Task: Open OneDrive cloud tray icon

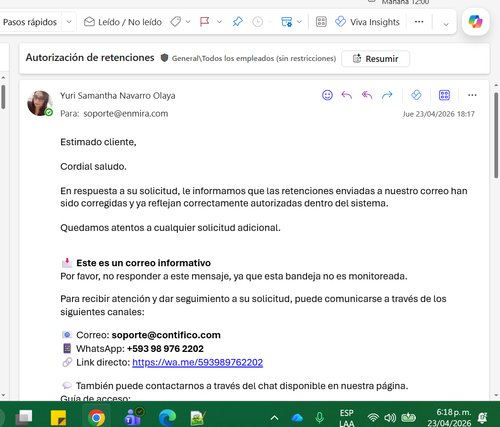Action: click(297, 418)
